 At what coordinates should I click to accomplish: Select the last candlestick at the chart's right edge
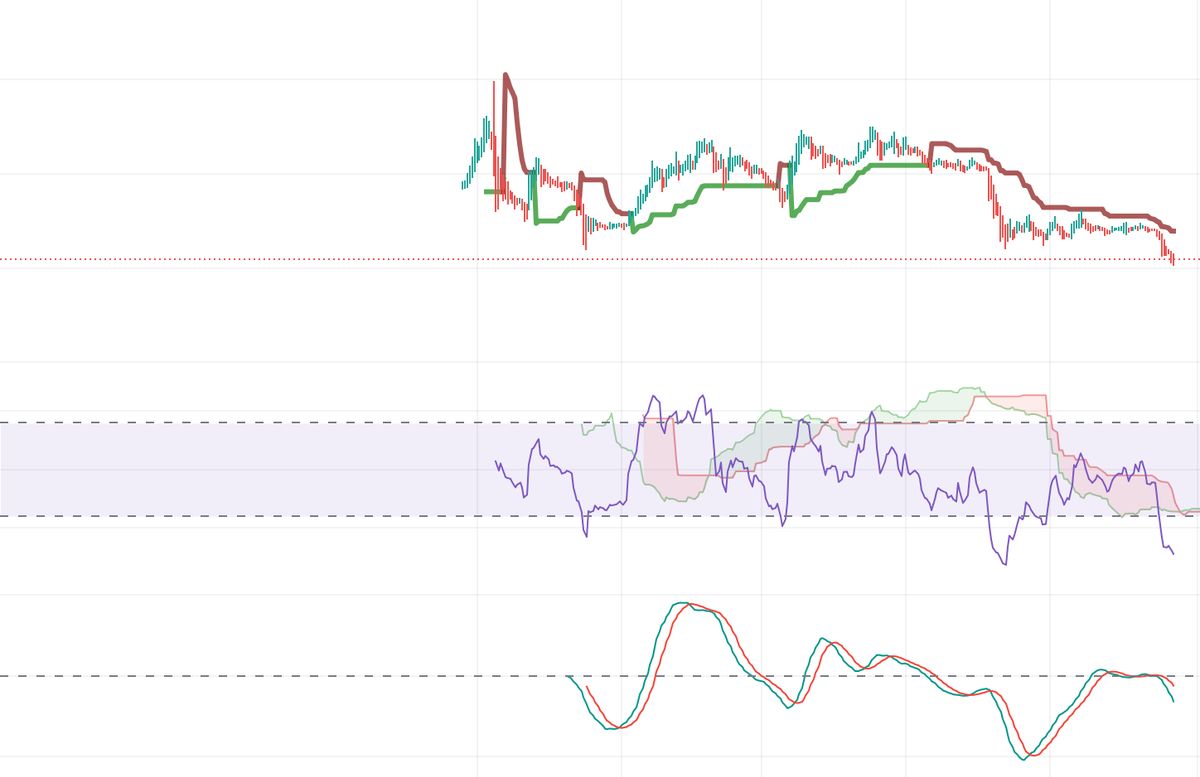point(1172,260)
